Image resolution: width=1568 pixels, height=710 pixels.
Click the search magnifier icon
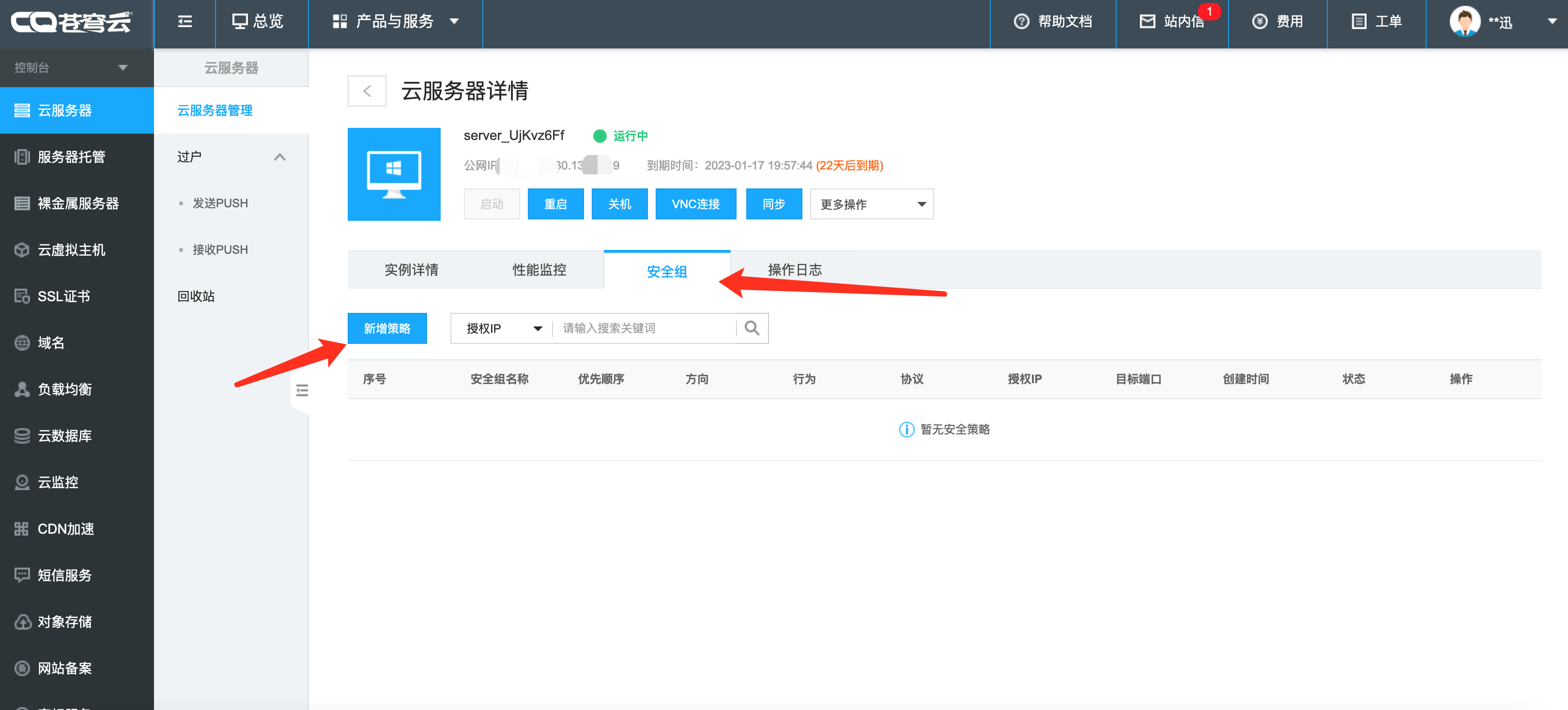pos(752,328)
